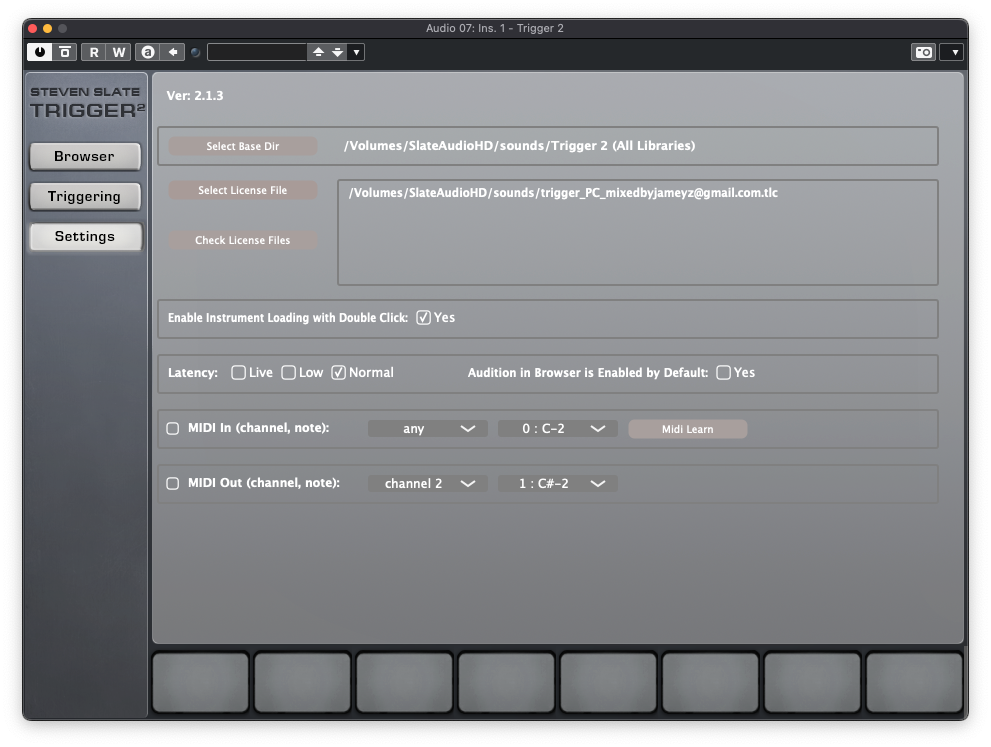Click the window title 'Audio 07: Ins. 1 - Trigger 2'
This screenshot has height=747, width=991.
pyautogui.click(x=495, y=28)
